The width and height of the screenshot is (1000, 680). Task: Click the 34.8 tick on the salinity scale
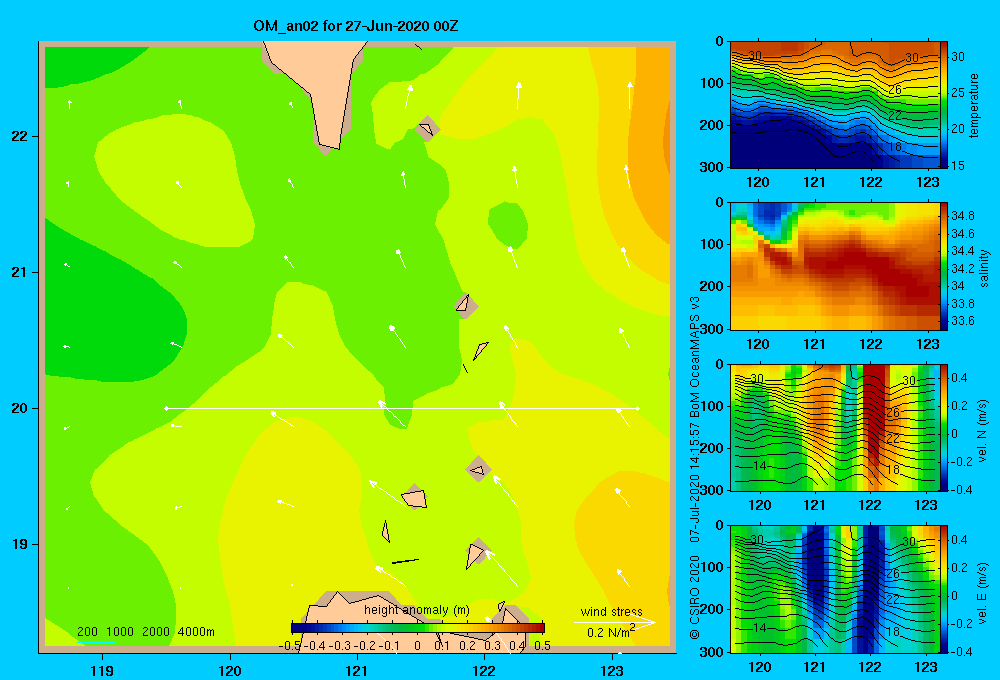point(962,216)
